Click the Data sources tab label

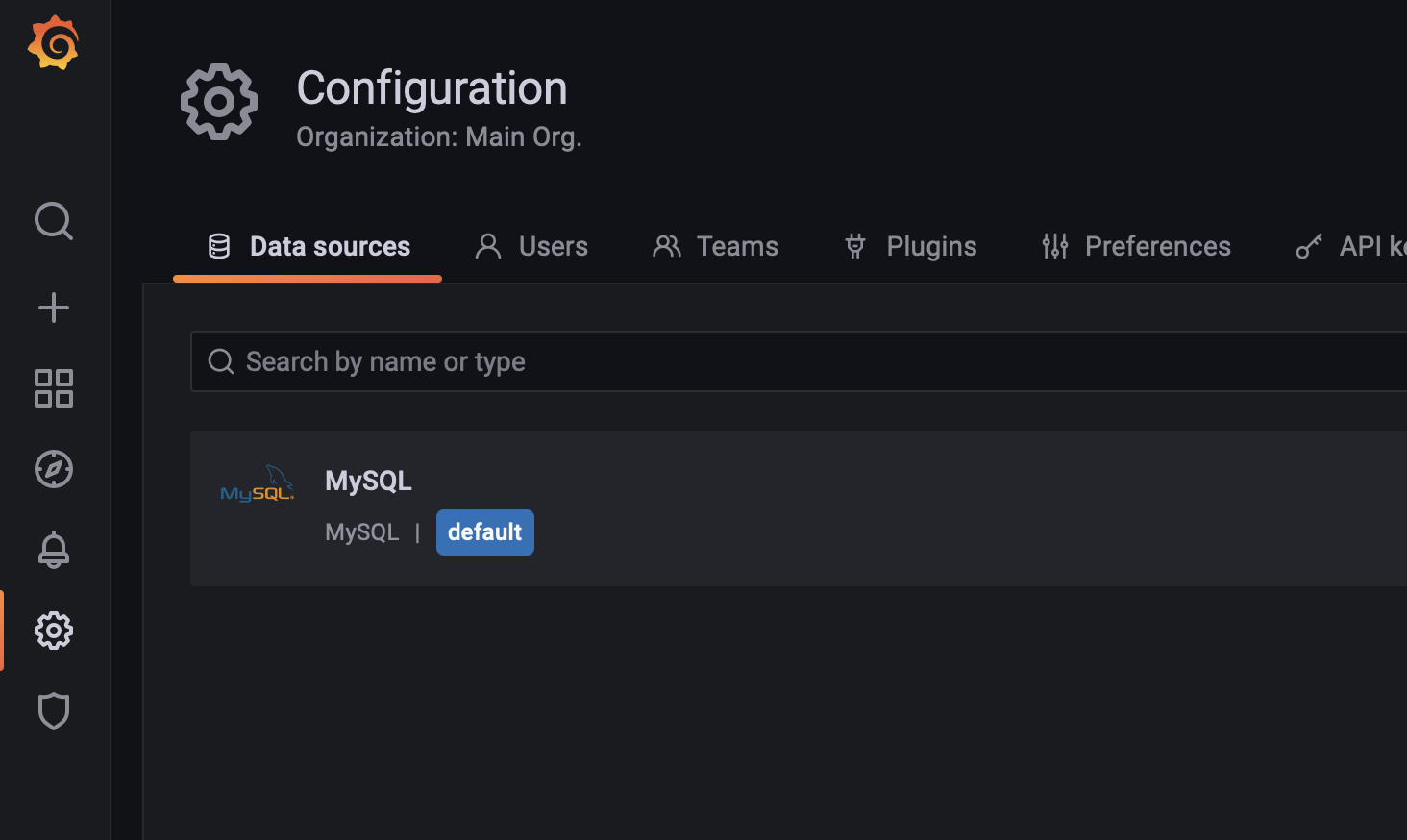pos(330,246)
